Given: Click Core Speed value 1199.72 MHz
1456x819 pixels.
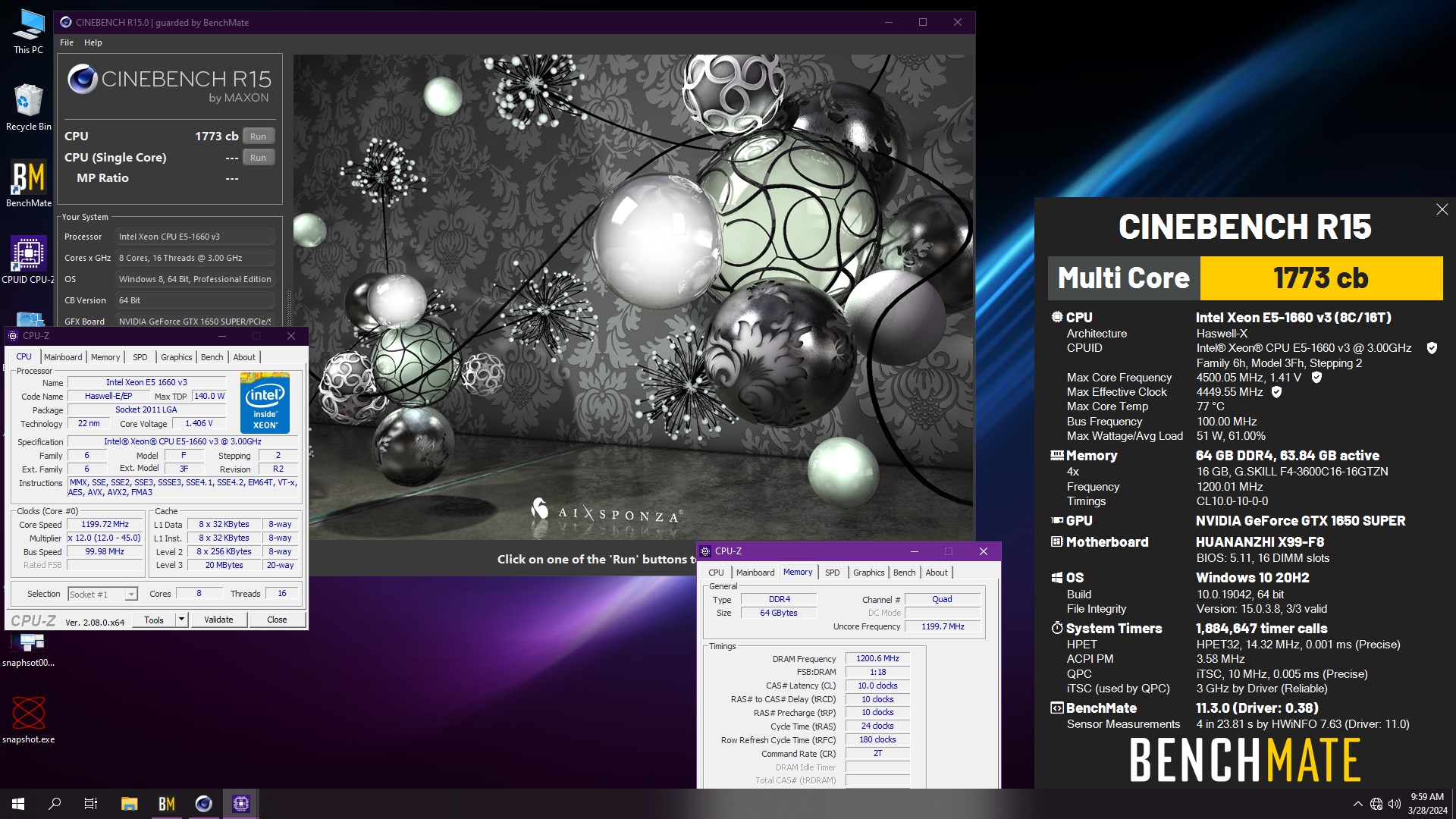Looking at the screenshot, I should (x=105, y=525).
